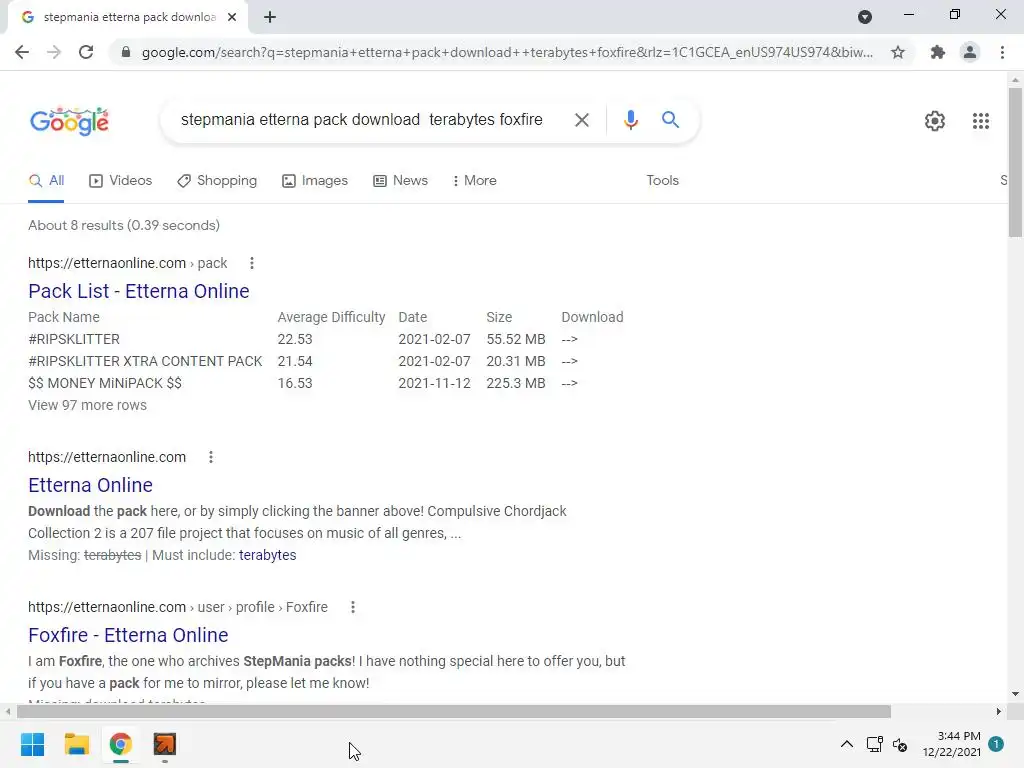Click #RIPSKLITTER XTRA CONTENT PACK row

point(145,362)
